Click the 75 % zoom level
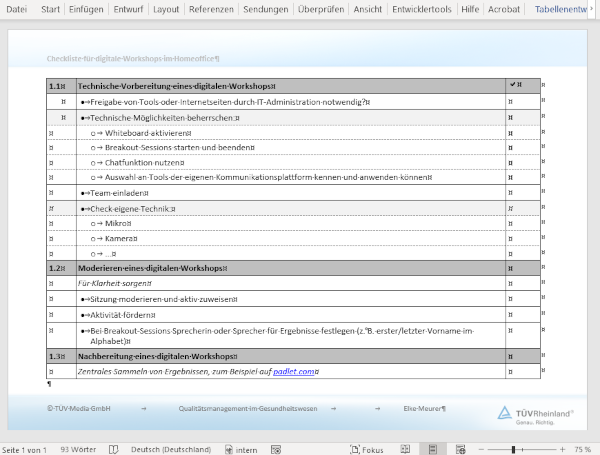Image resolution: width=600 pixels, height=455 pixels. click(x=583, y=450)
